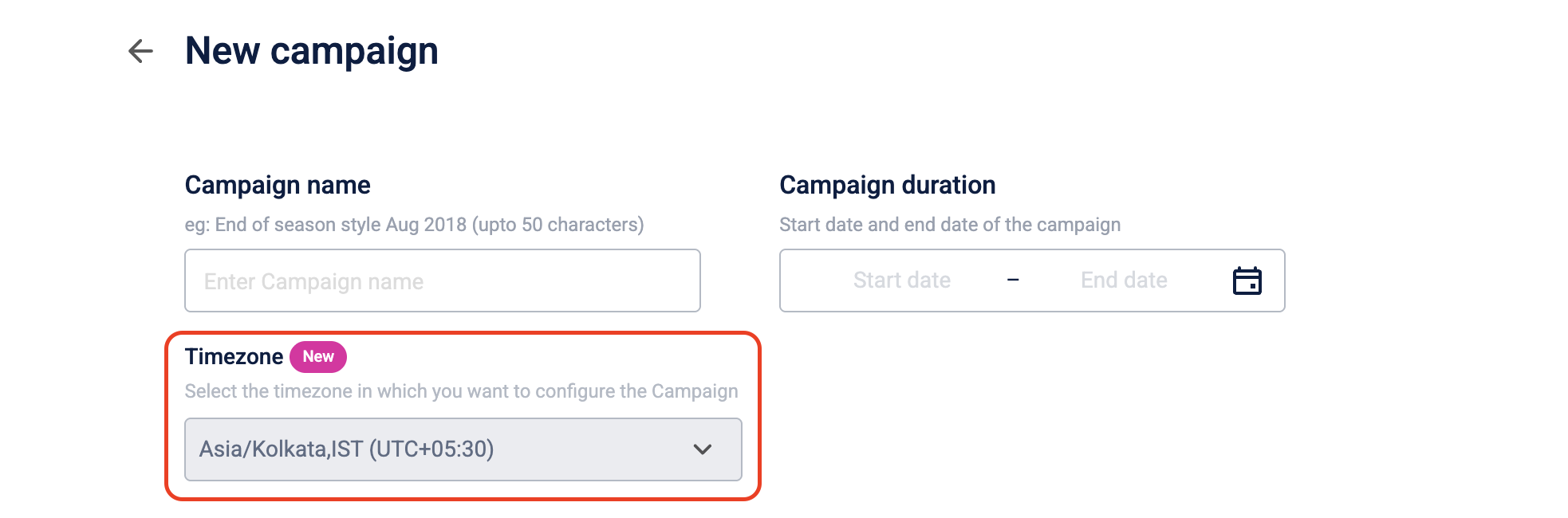1568x518 pixels.
Task: Select the Start date field
Action: (x=901, y=281)
